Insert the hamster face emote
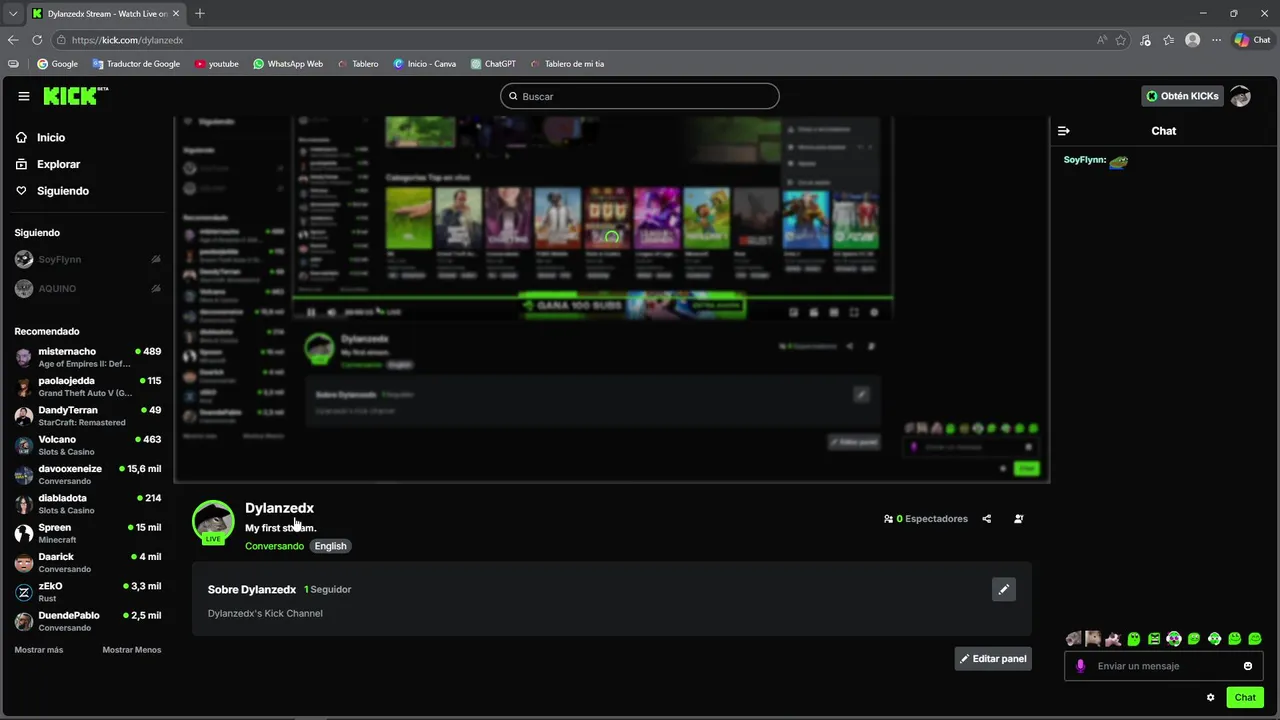Image resolution: width=1280 pixels, height=720 pixels. (1093, 639)
